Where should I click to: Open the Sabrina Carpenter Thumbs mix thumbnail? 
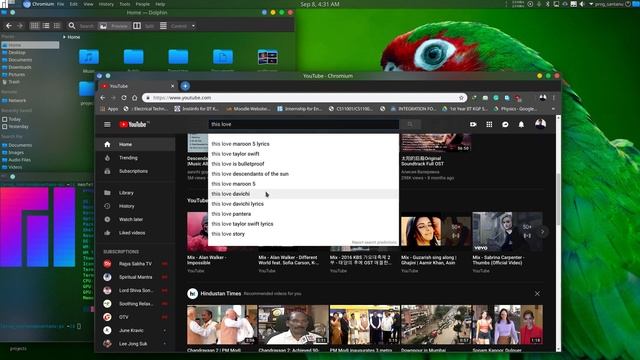pos(507,231)
